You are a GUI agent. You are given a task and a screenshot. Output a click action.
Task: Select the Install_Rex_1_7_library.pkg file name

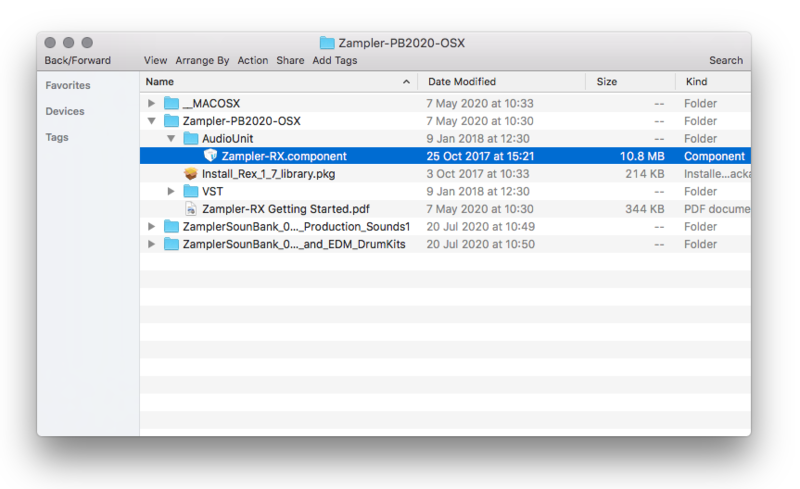tap(268, 174)
